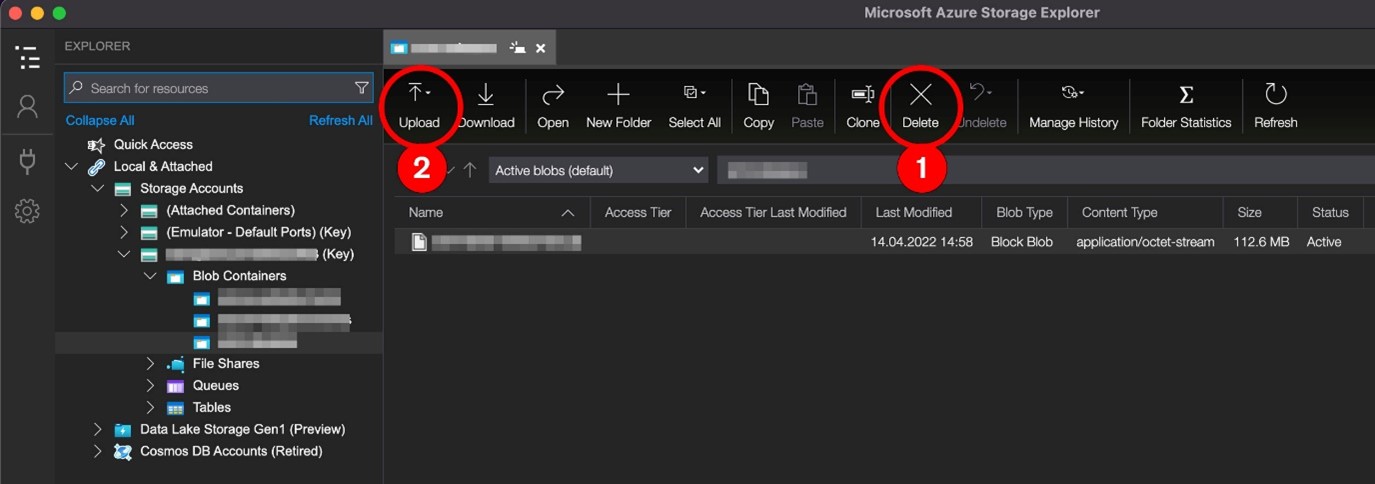Screen dimensions: 1375x484
Task: Open the Active blobs (default) dropdown
Action: [x=598, y=170]
